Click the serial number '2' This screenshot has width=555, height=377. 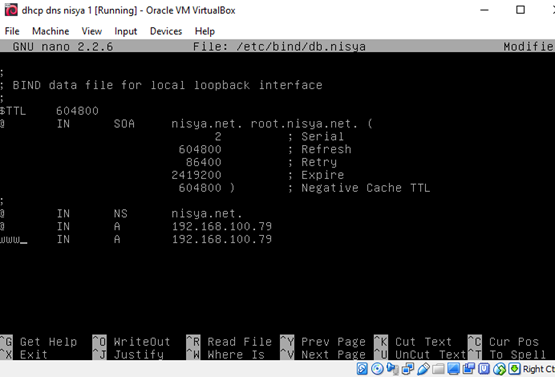pos(218,137)
